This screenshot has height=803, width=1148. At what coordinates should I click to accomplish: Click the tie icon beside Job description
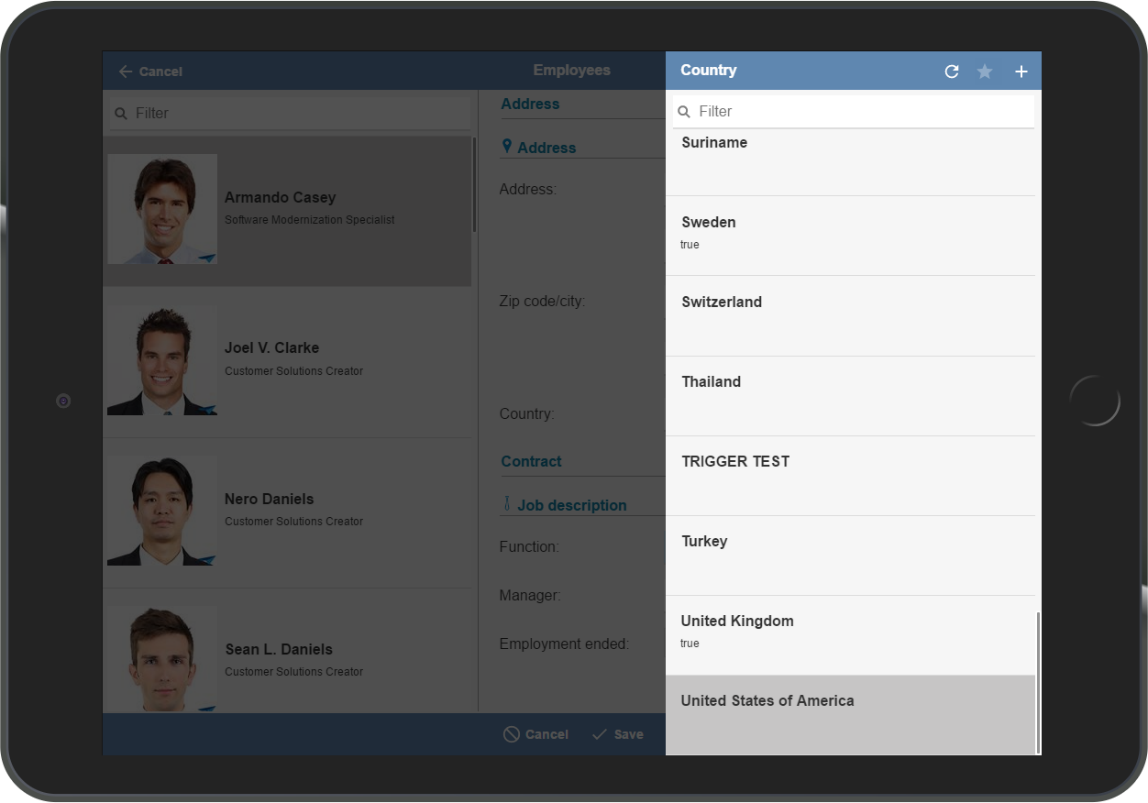(x=507, y=505)
